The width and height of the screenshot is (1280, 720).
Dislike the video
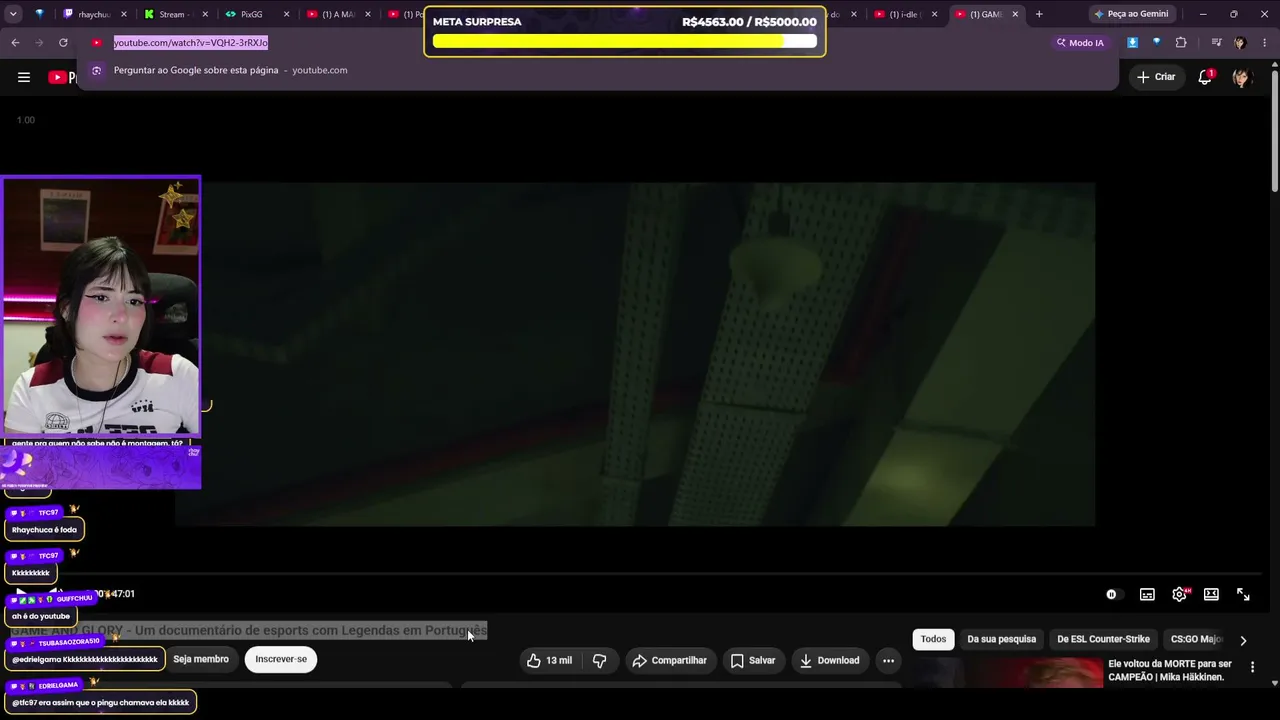[x=599, y=660]
